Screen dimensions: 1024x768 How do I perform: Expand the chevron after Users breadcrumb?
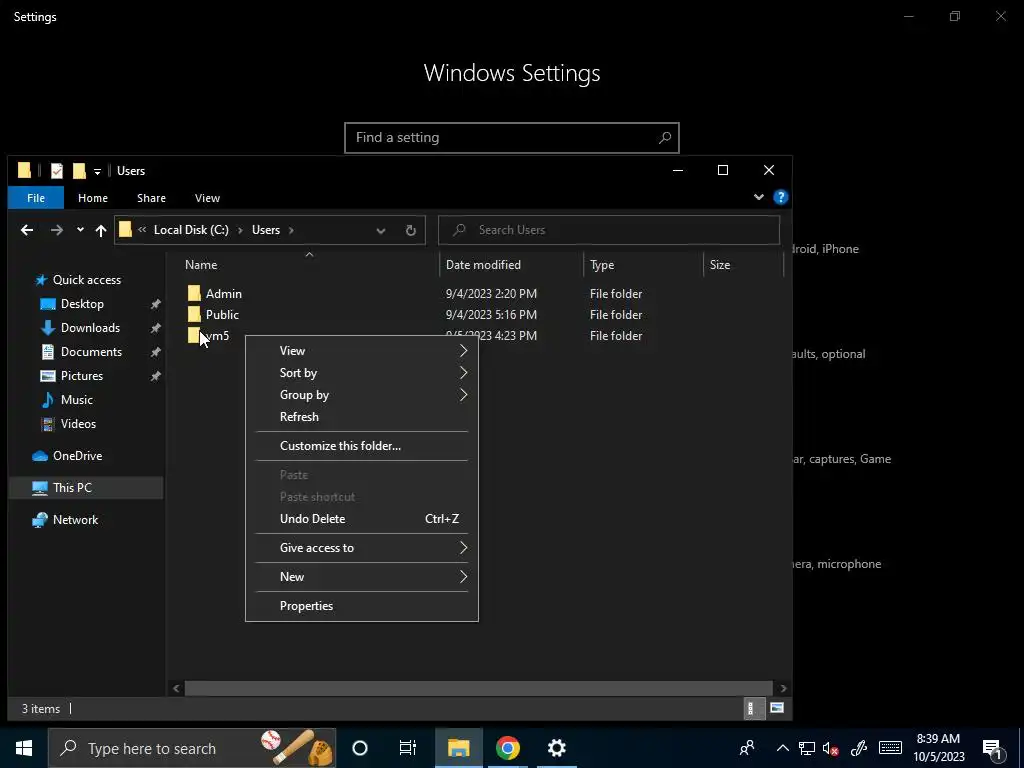pyautogui.click(x=291, y=230)
